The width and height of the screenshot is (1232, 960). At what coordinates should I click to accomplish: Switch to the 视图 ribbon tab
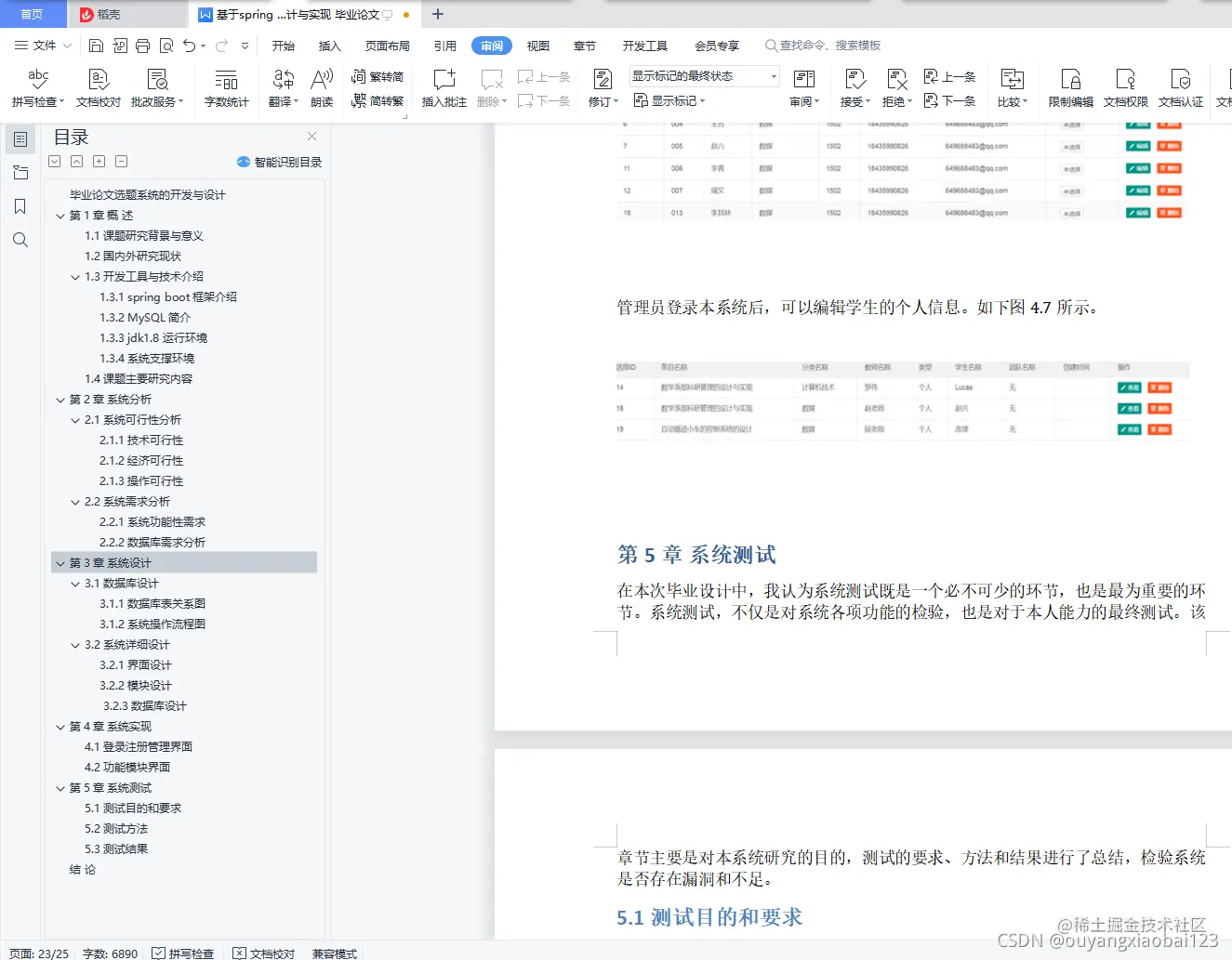538,46
